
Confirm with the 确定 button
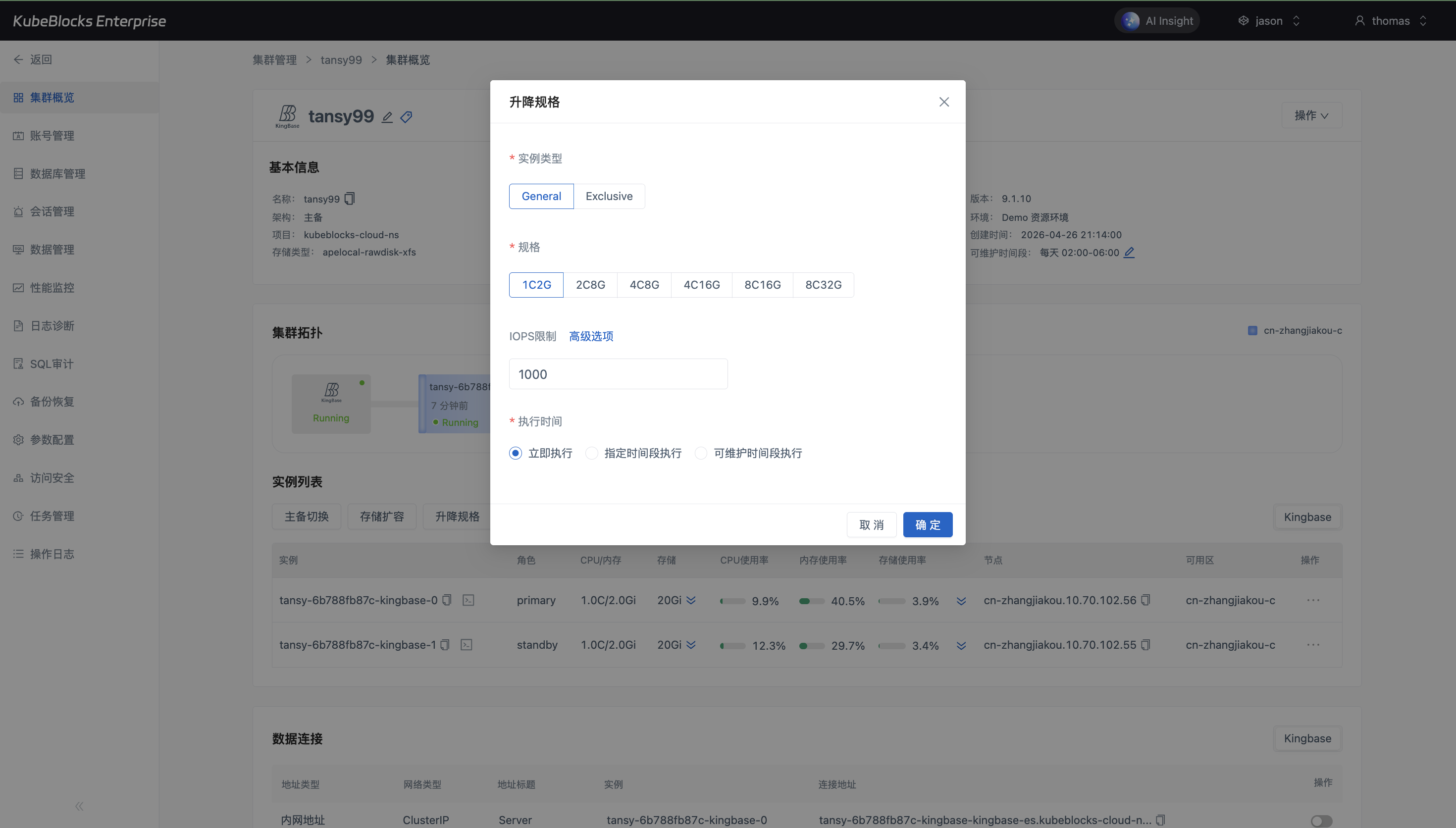coord(927,524)
